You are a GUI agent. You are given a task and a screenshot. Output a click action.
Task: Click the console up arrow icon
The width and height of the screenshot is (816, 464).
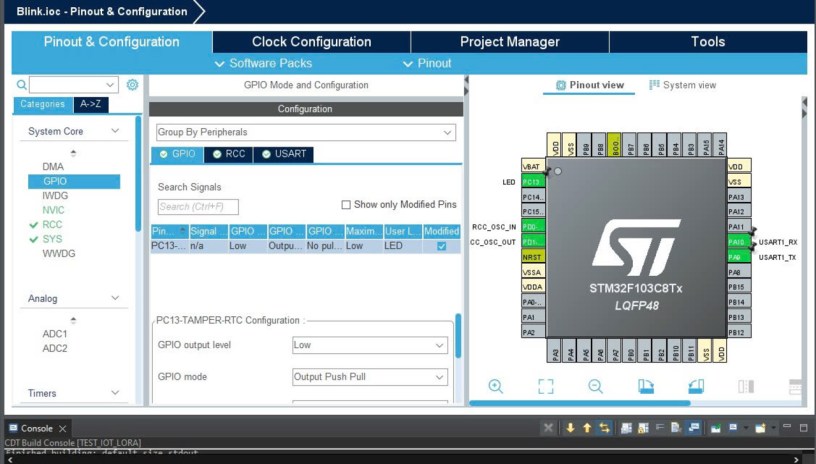[x=587, y=428]
